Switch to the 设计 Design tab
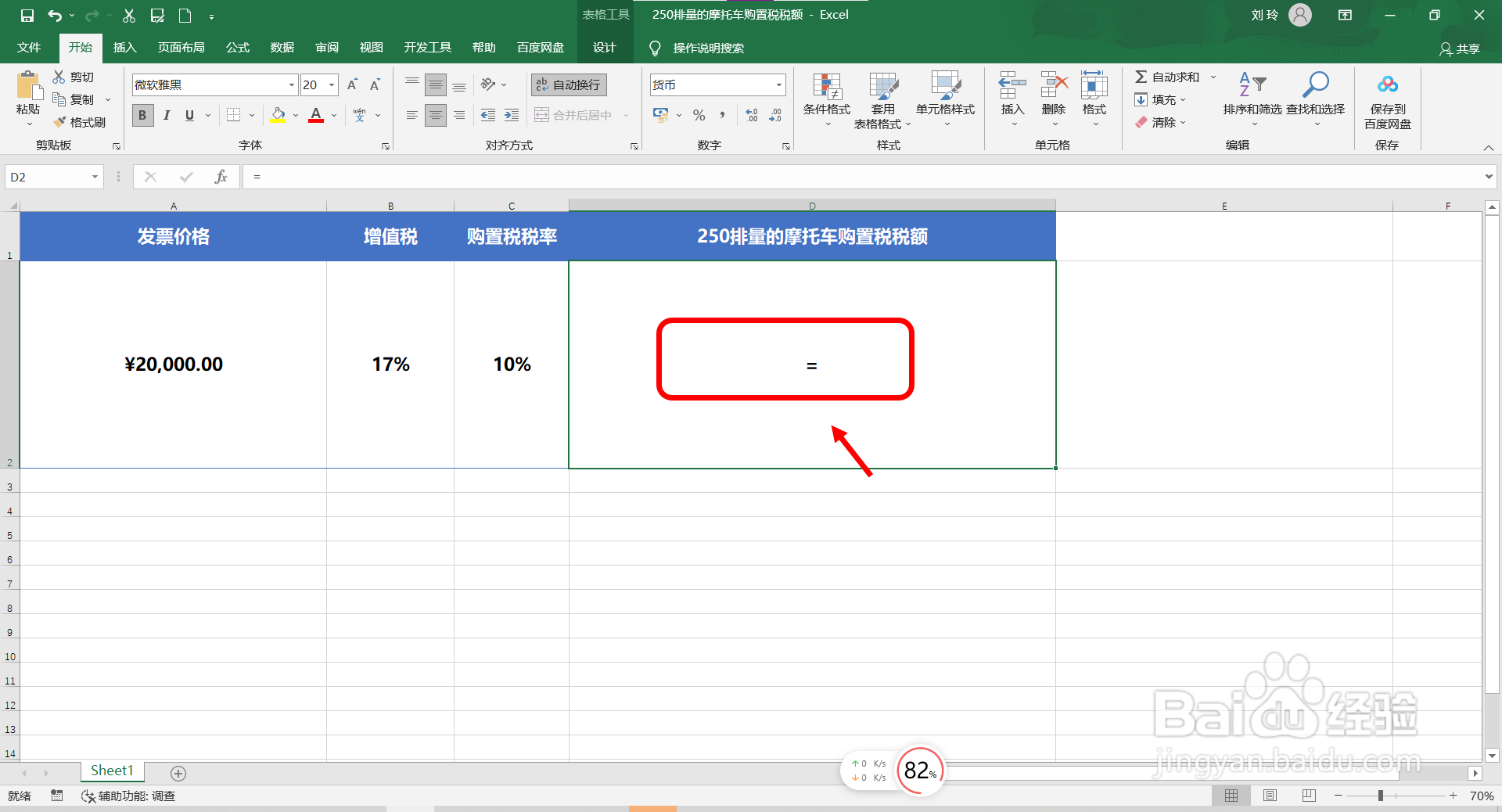The width and height of the screenshot is (1502, 812). tap(605, 48)
